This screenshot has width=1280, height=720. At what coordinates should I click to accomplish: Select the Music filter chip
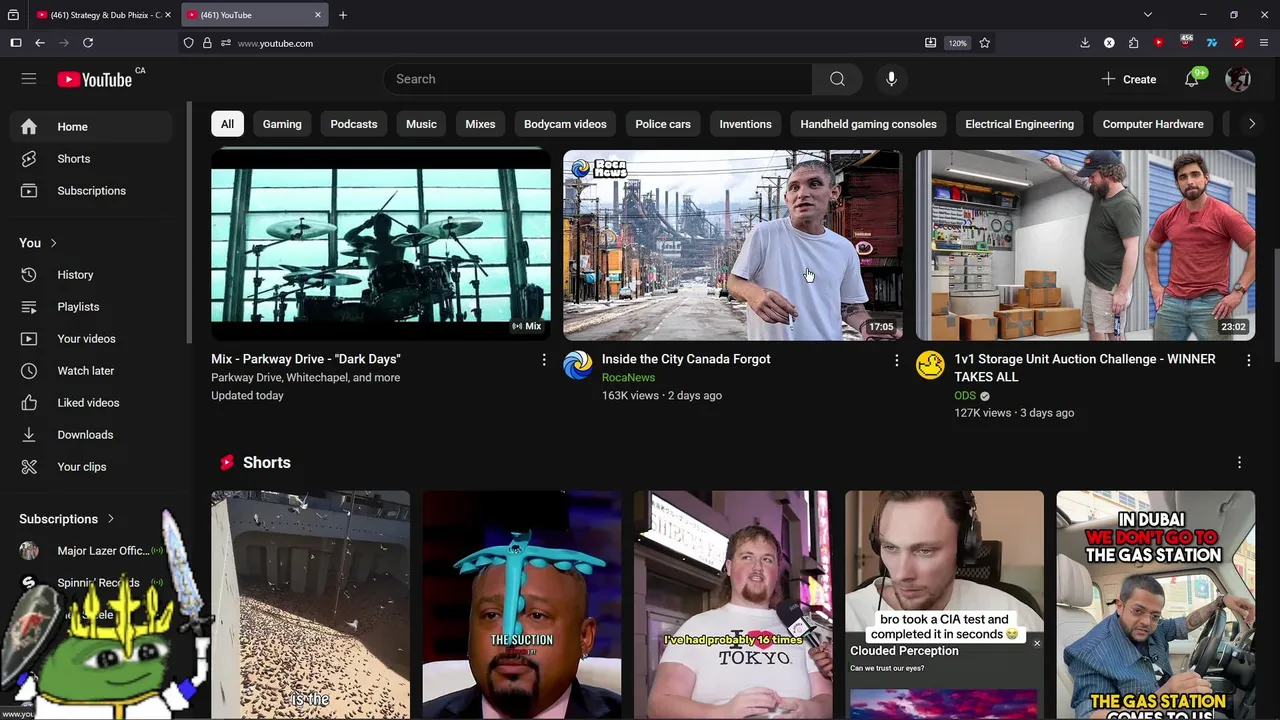point(421,124)
